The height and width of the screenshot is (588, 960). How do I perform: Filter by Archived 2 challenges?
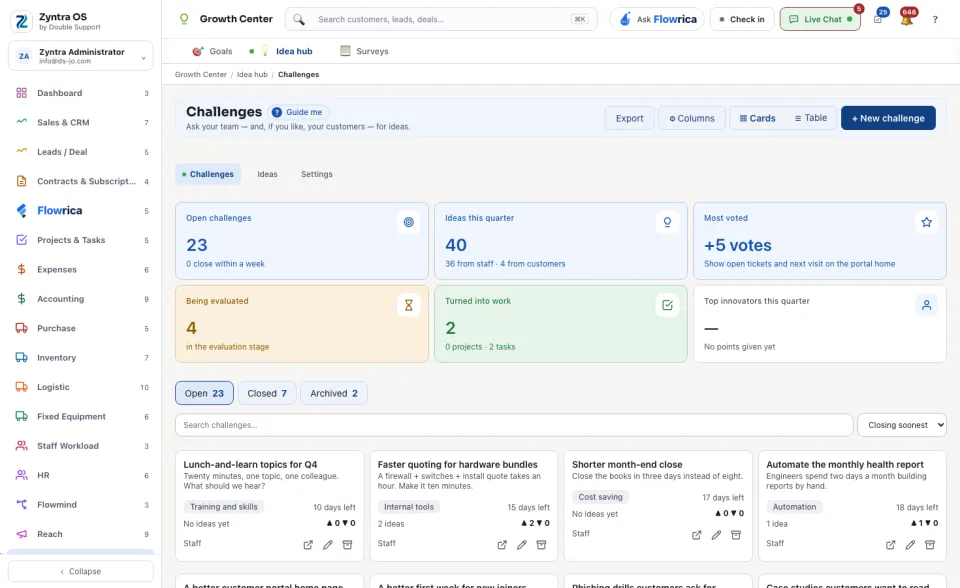(x=334, y=393)
